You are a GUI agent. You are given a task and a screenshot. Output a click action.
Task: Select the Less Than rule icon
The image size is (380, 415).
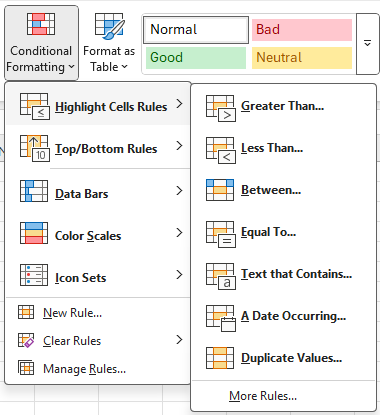(221, 150)
